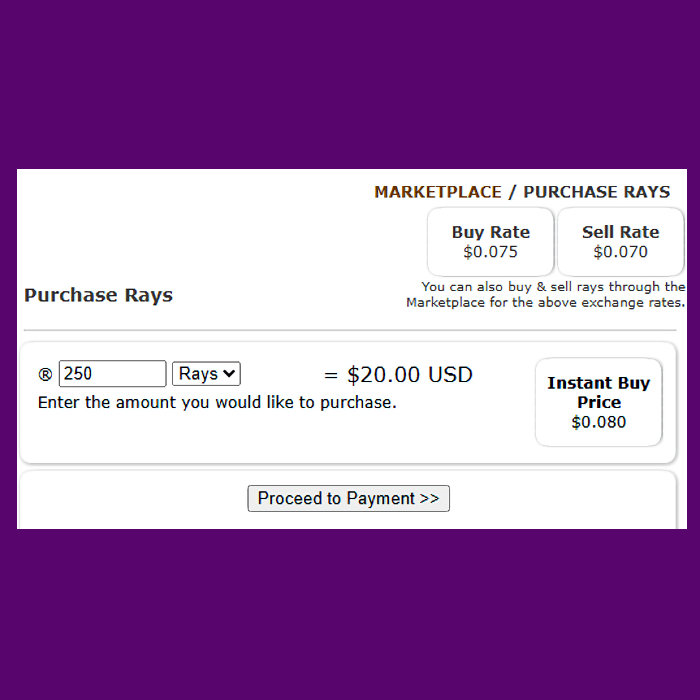The width and height of the screenshot is (700, 700).
Task: Select the PURCHASE RAYS breadcrumb item
Action: (596, 192)
